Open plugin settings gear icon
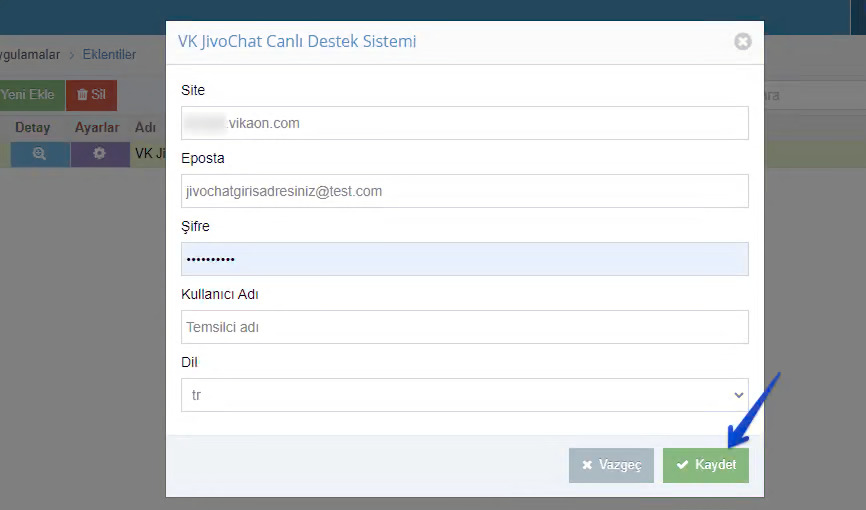This screenshot has height=510, width=866. [99, 154]
